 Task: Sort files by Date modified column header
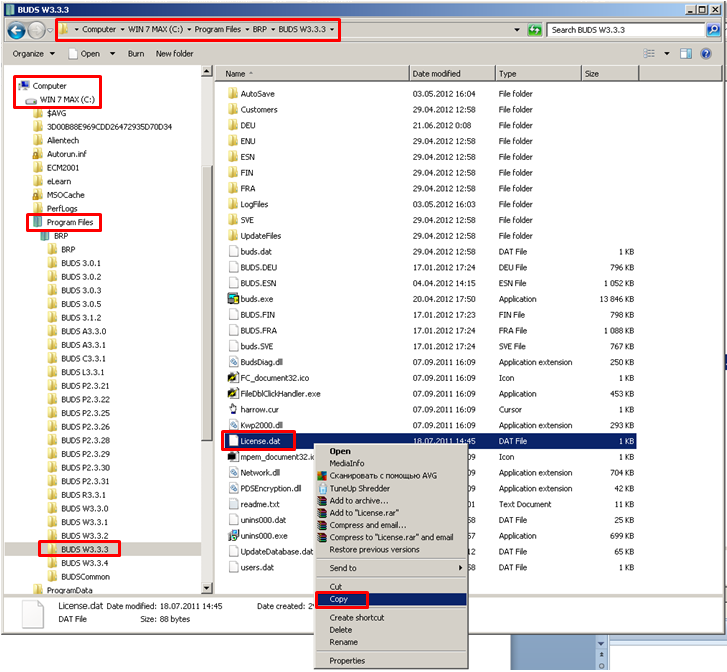click(x=436, y=74)
